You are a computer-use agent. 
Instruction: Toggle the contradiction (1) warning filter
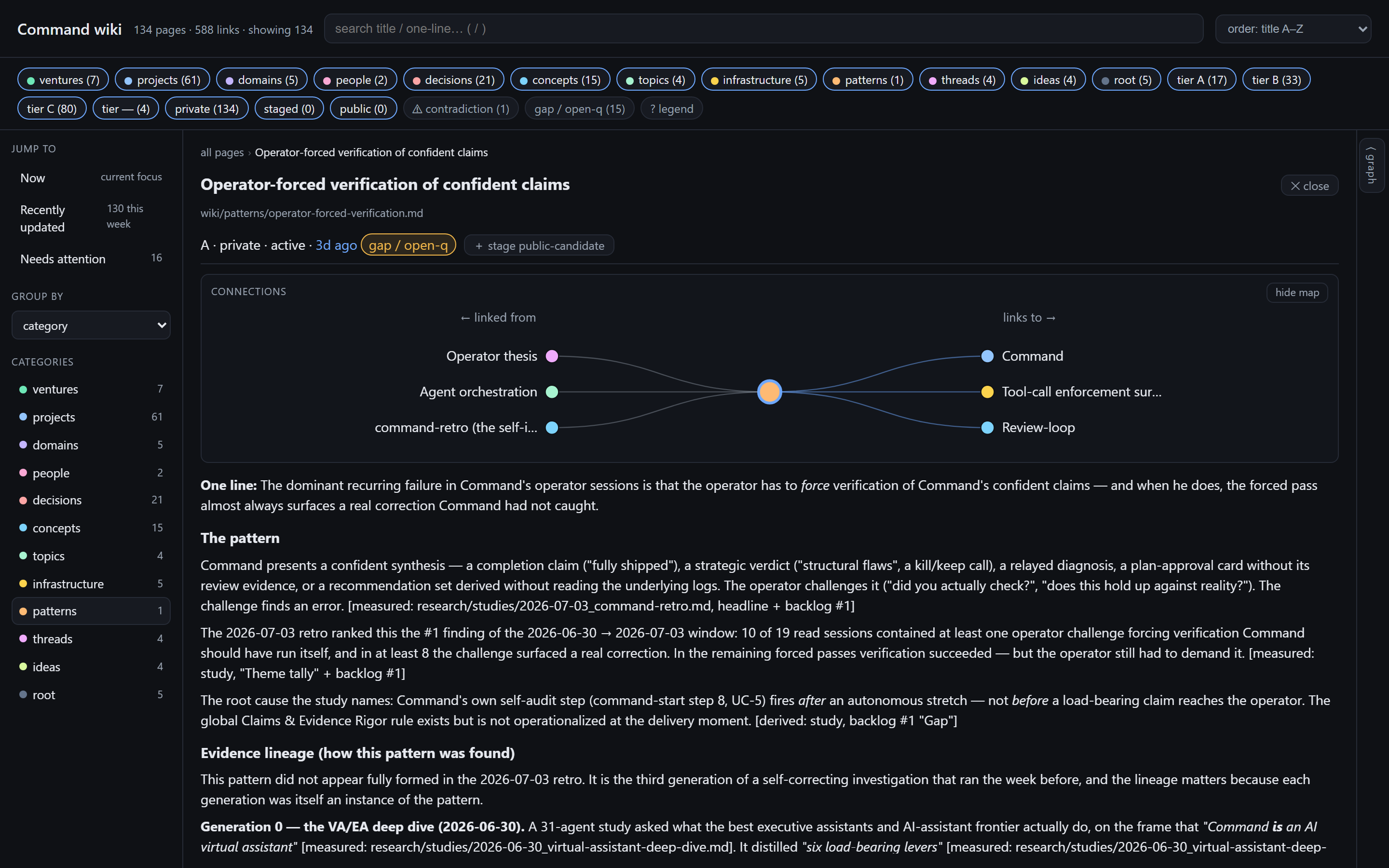pos(461,108)
